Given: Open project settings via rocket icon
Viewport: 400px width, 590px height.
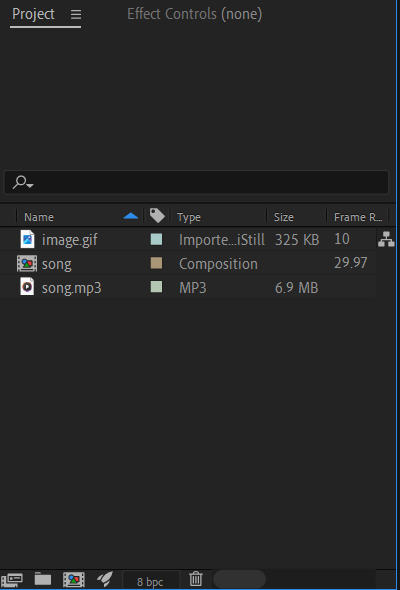Looking at the screenshot, I should [105, 579].
